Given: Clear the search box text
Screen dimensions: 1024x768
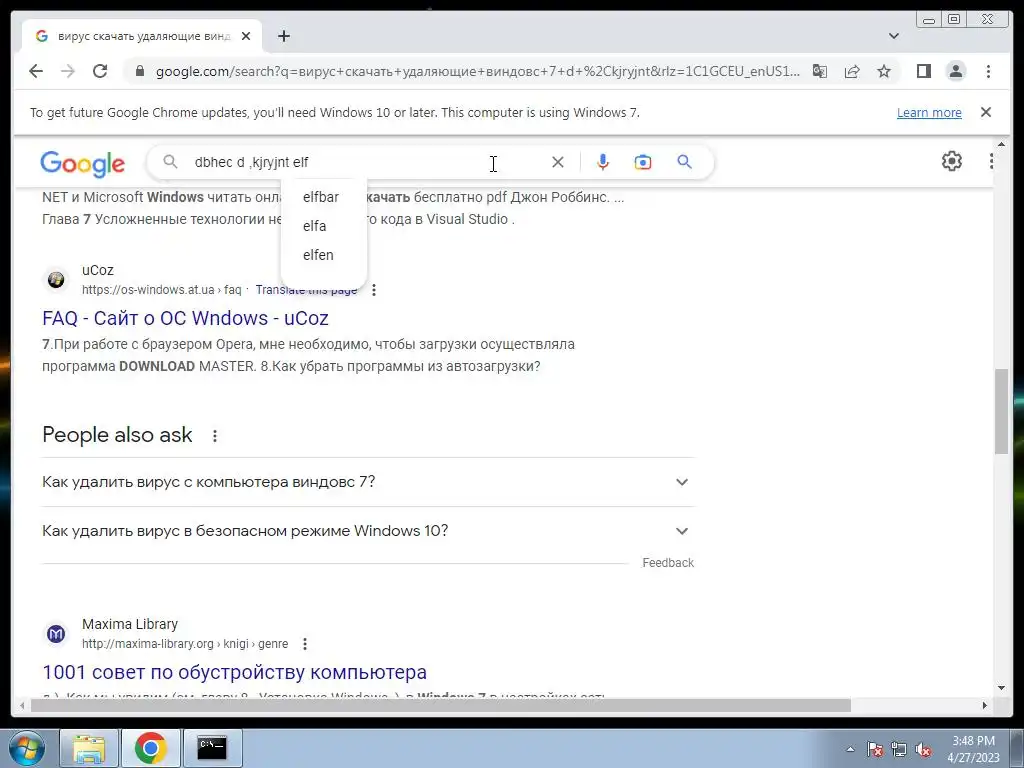Looking at the screenshot, I should point(558,162).
